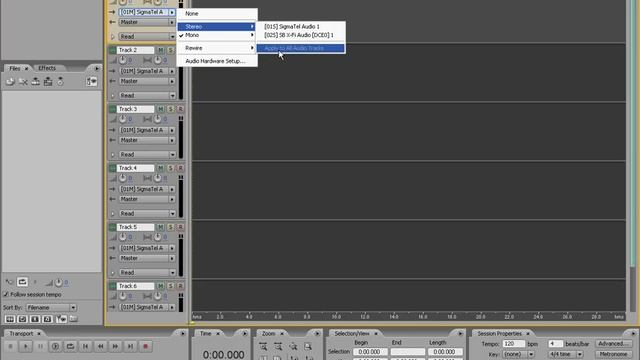The height and width of the screenshot is (360, 640).
Task: Click the Advanced... button
Action: tap(613, 344)
